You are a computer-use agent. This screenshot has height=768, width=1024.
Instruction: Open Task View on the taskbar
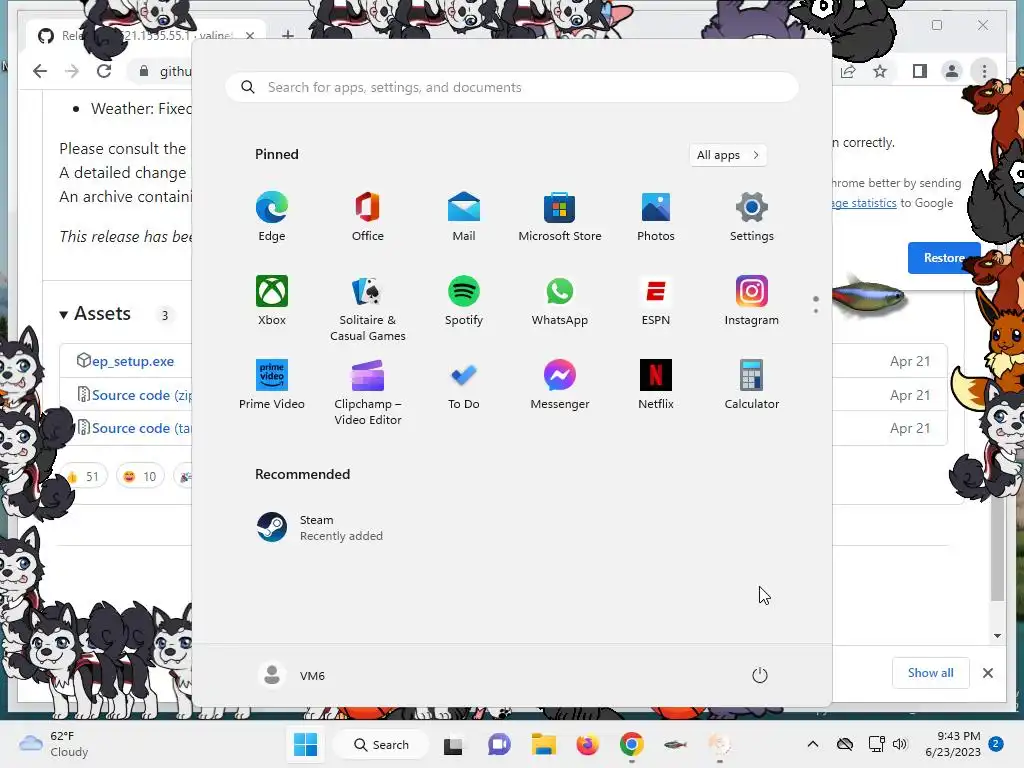(453, 745)
